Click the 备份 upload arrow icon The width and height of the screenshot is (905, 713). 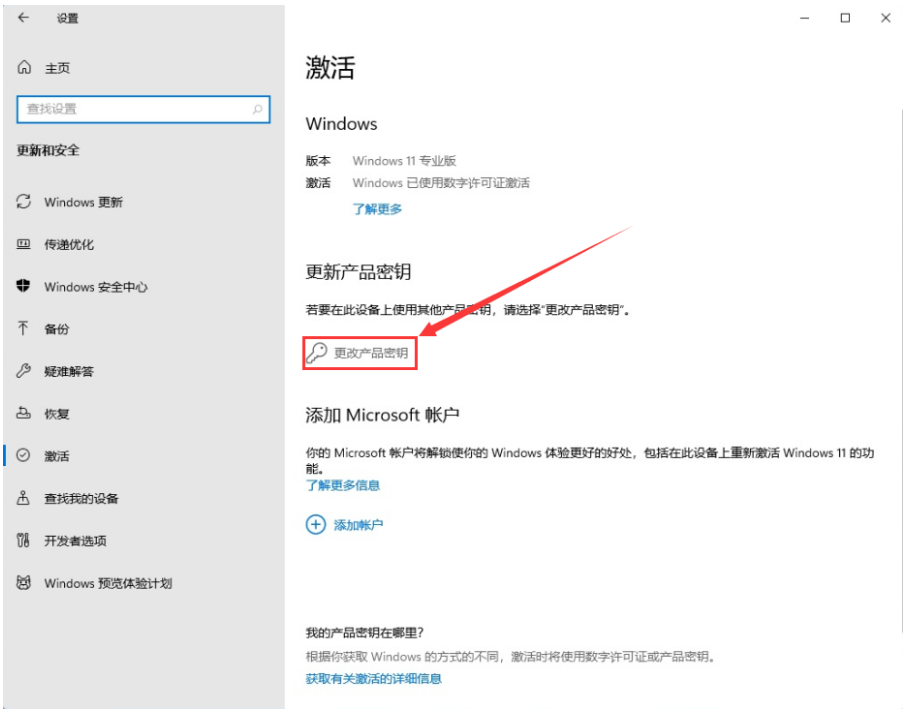[23, 328]
